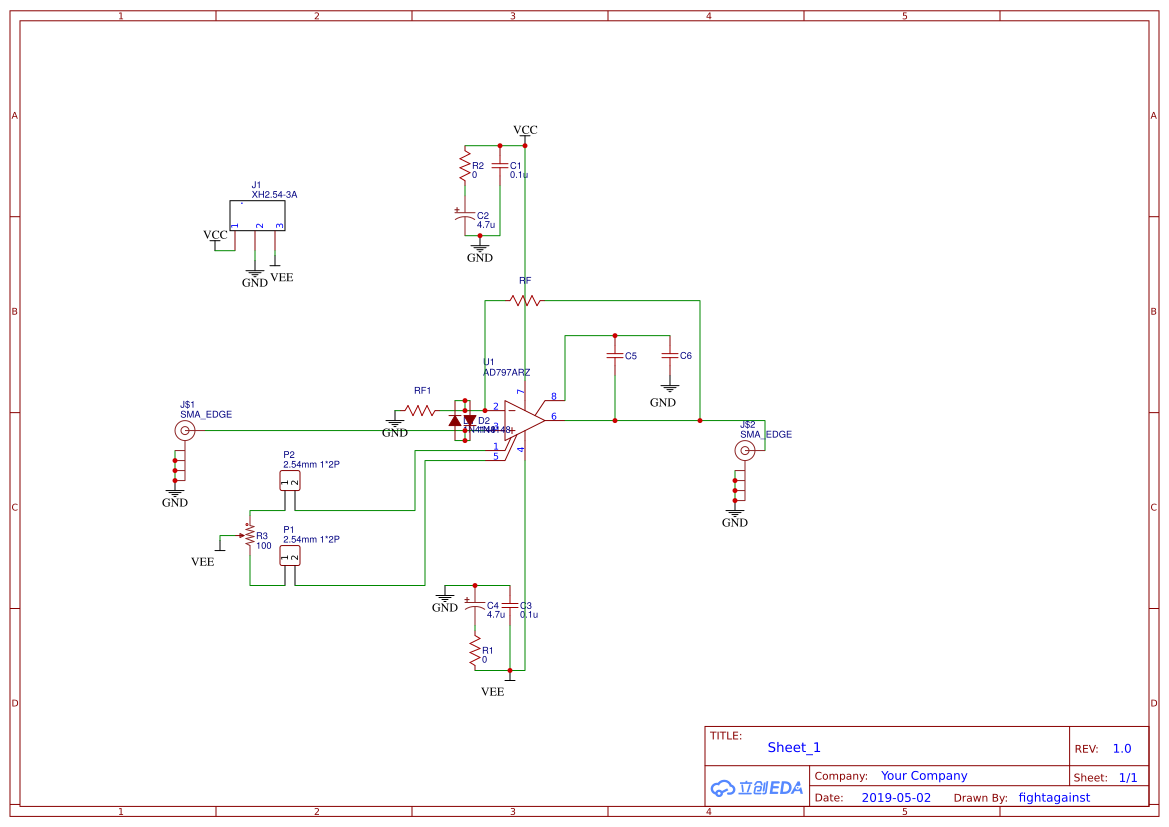The image size is (1169, 827).
Task: Click the J1 XH2.54-3A connector body
Action: [257, 216]
